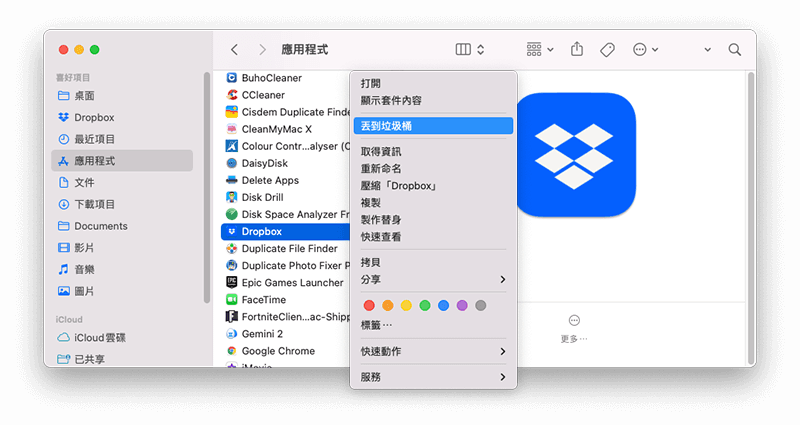Expand the group-by dropdown chevron

[550, 50]
